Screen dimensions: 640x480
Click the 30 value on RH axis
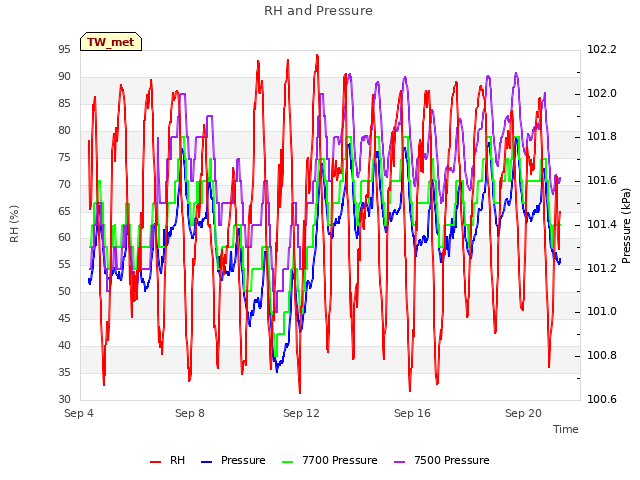(x=64, y=399)
